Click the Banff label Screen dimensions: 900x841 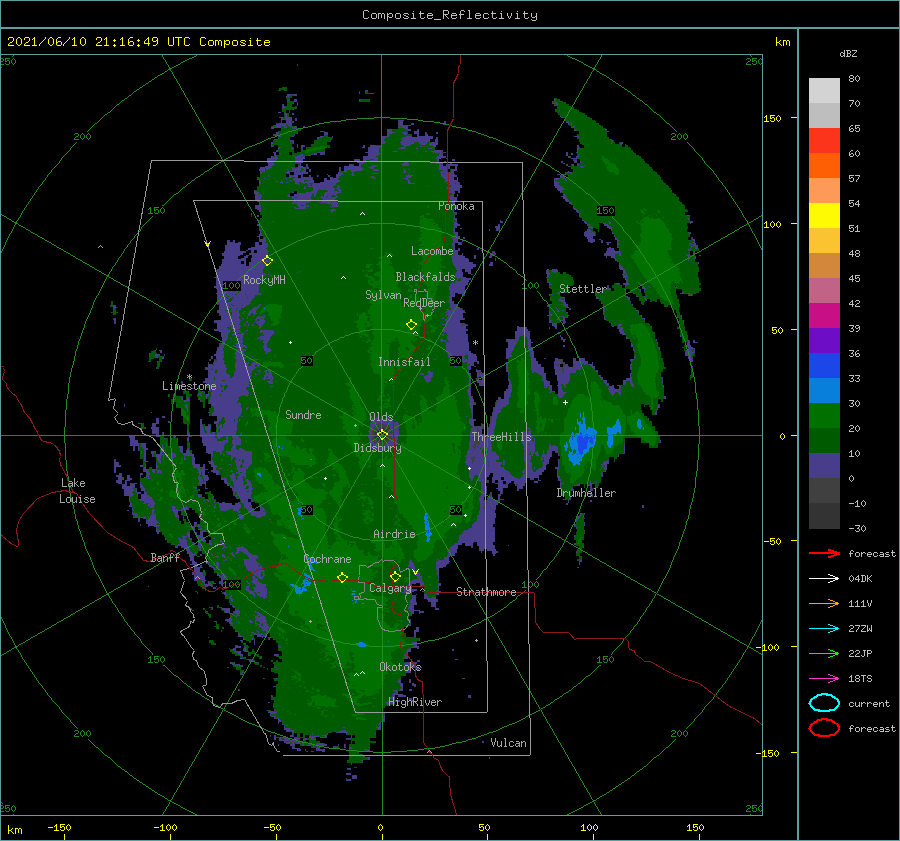pyautogui.click(x=165, y=557)
